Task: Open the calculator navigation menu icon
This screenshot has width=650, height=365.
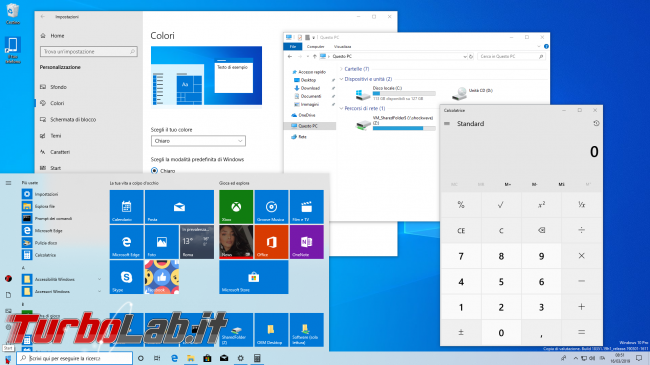Action: point(447,123)
